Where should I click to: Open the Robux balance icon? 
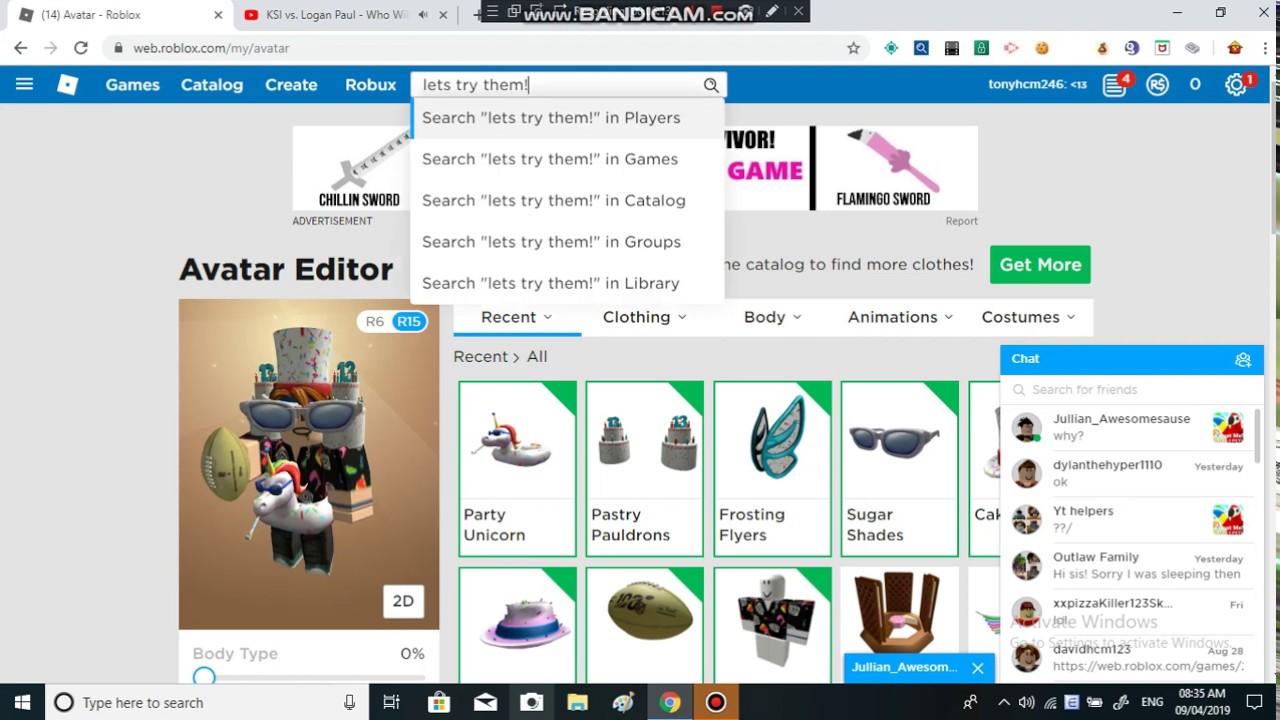coord(1157,85)
